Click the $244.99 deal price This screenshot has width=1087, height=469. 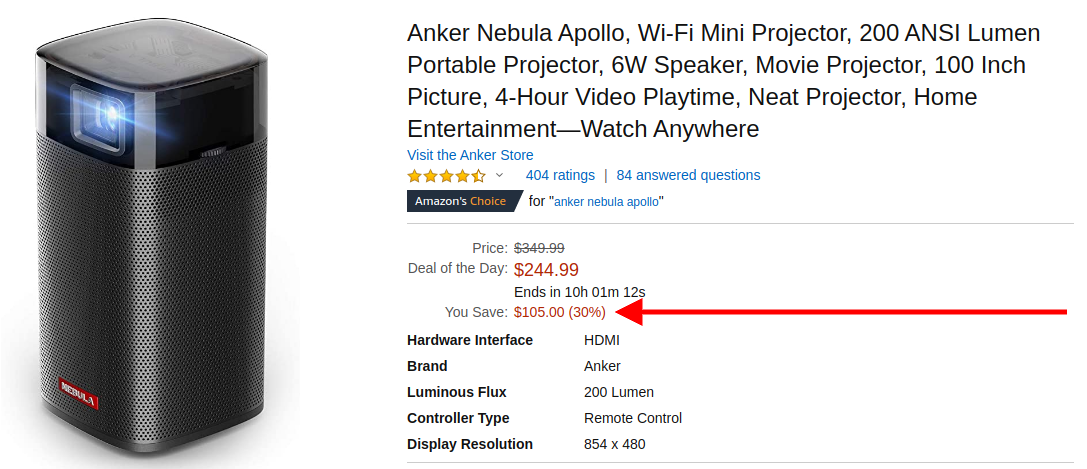click(x=546, y=269)
